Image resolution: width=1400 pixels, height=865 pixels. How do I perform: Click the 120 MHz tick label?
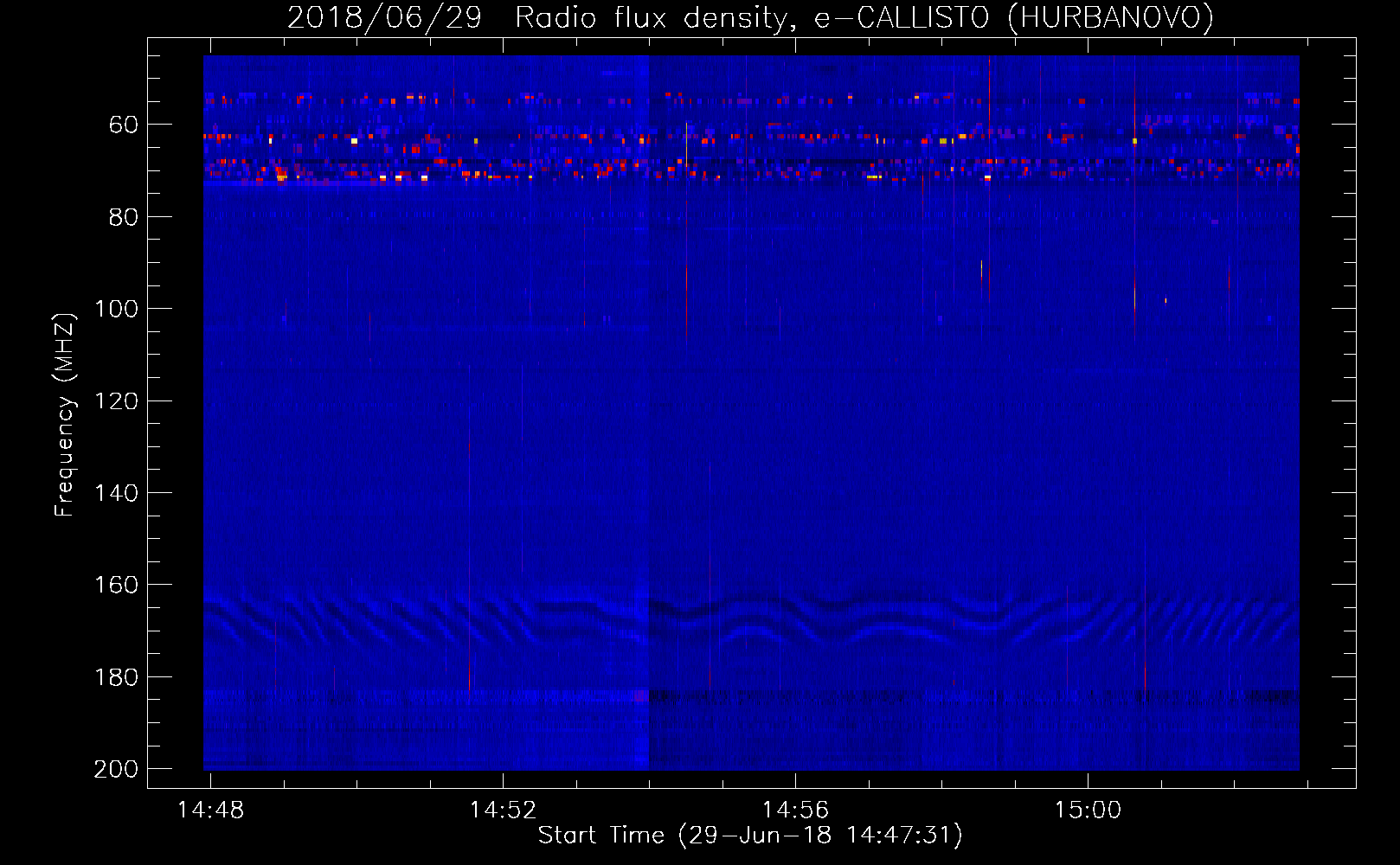click(x=116, y=401)
